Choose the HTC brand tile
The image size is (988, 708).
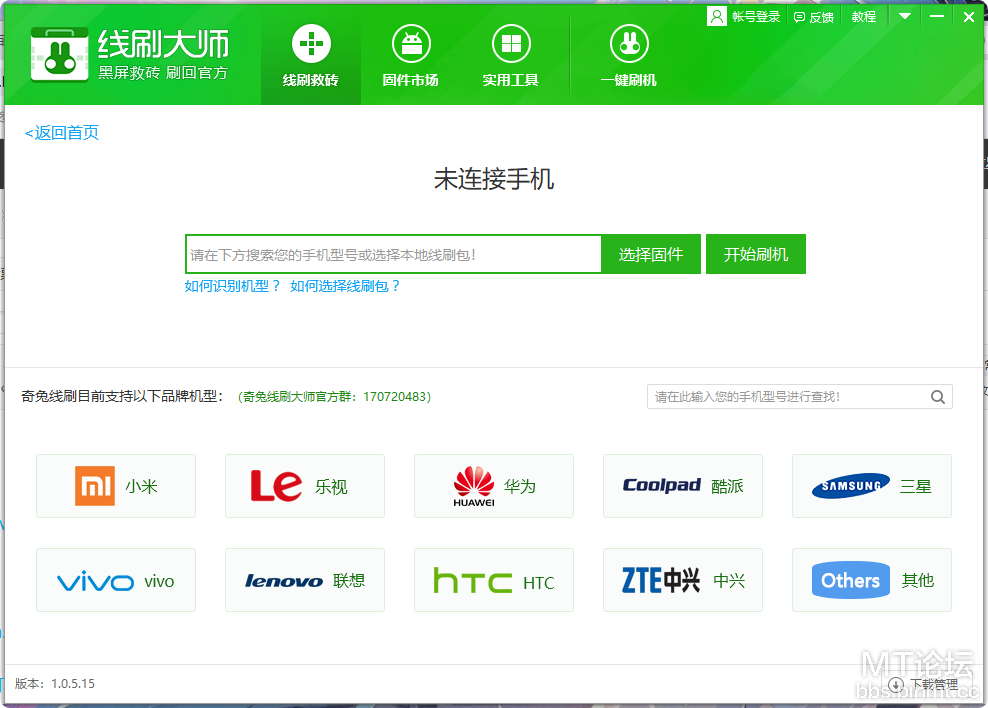[x=494, y=580]
